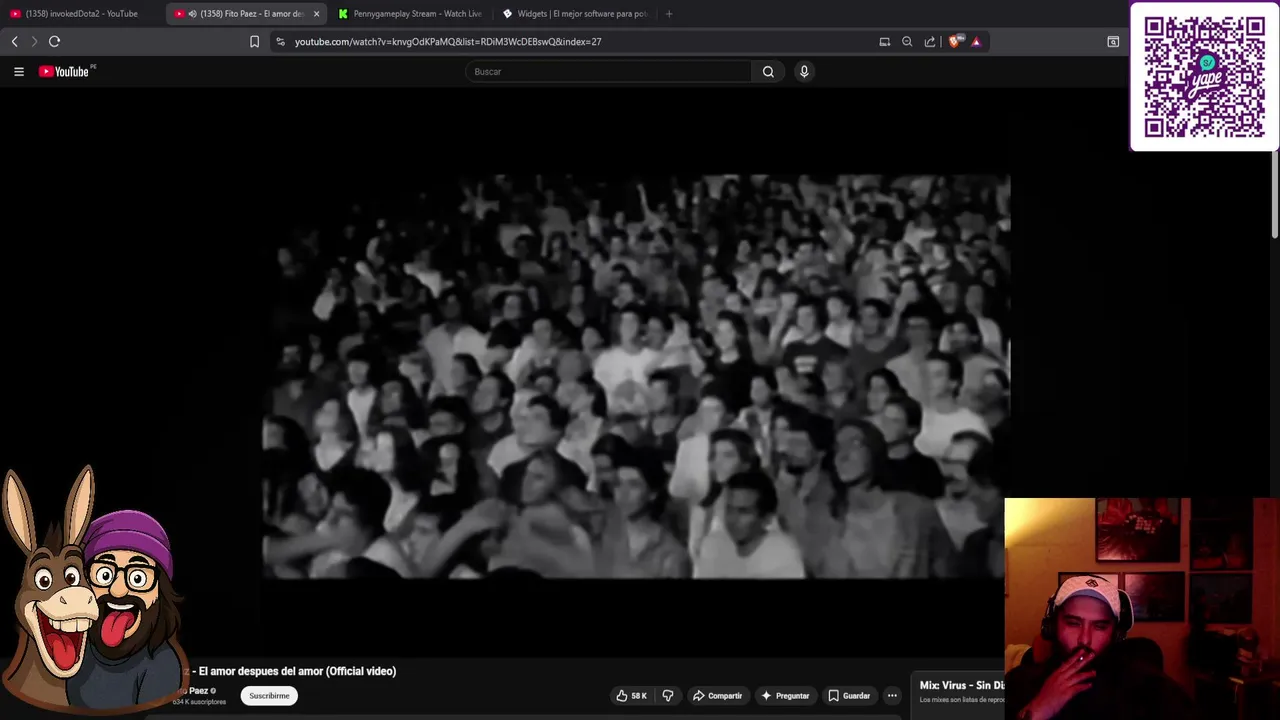The width and height of the screenshot is (1280, 720).
Task: Open the zoom magnifier icon in address bar
Action: pos(907,41)
